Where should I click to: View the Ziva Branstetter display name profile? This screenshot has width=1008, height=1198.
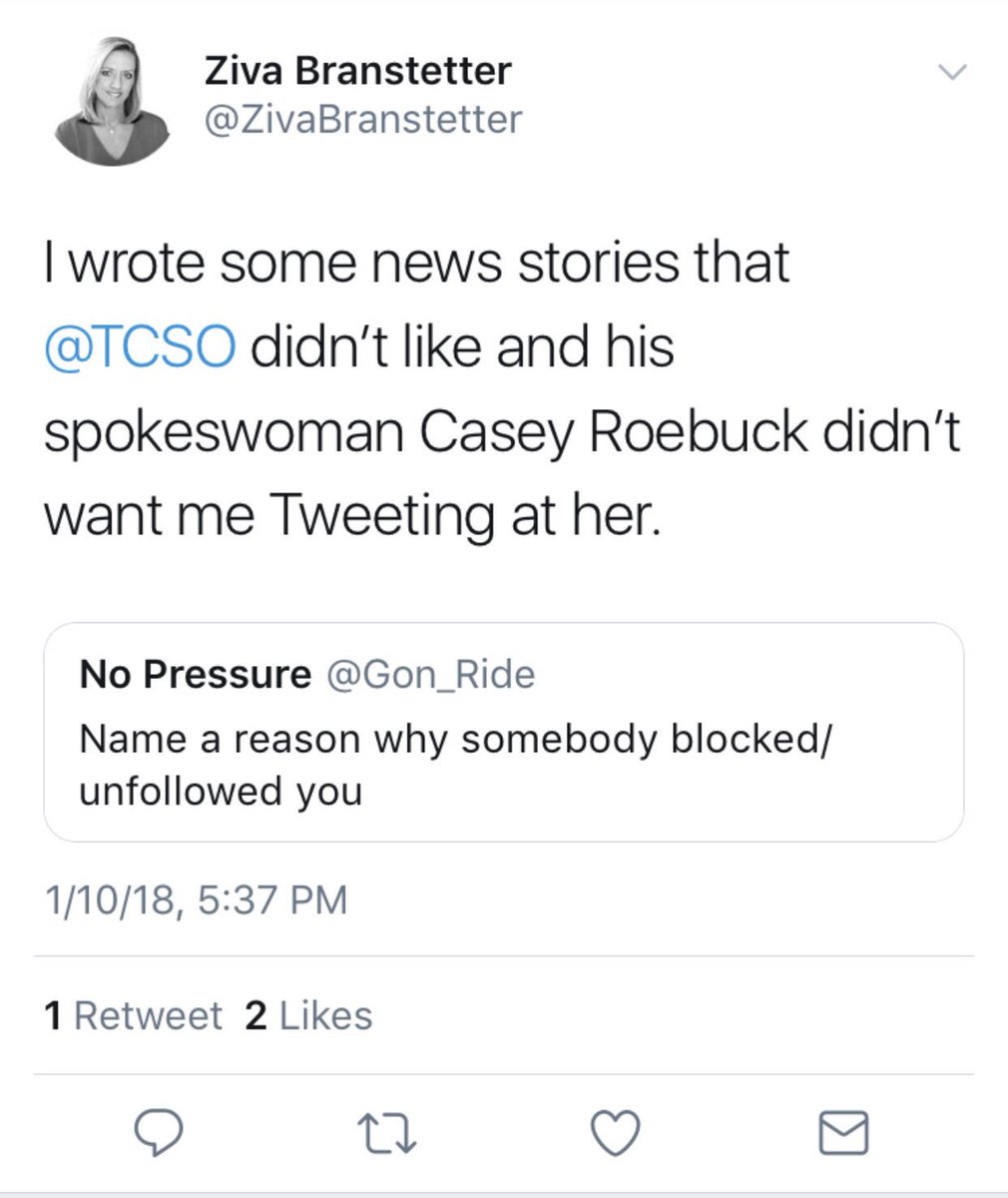(357, 70)
